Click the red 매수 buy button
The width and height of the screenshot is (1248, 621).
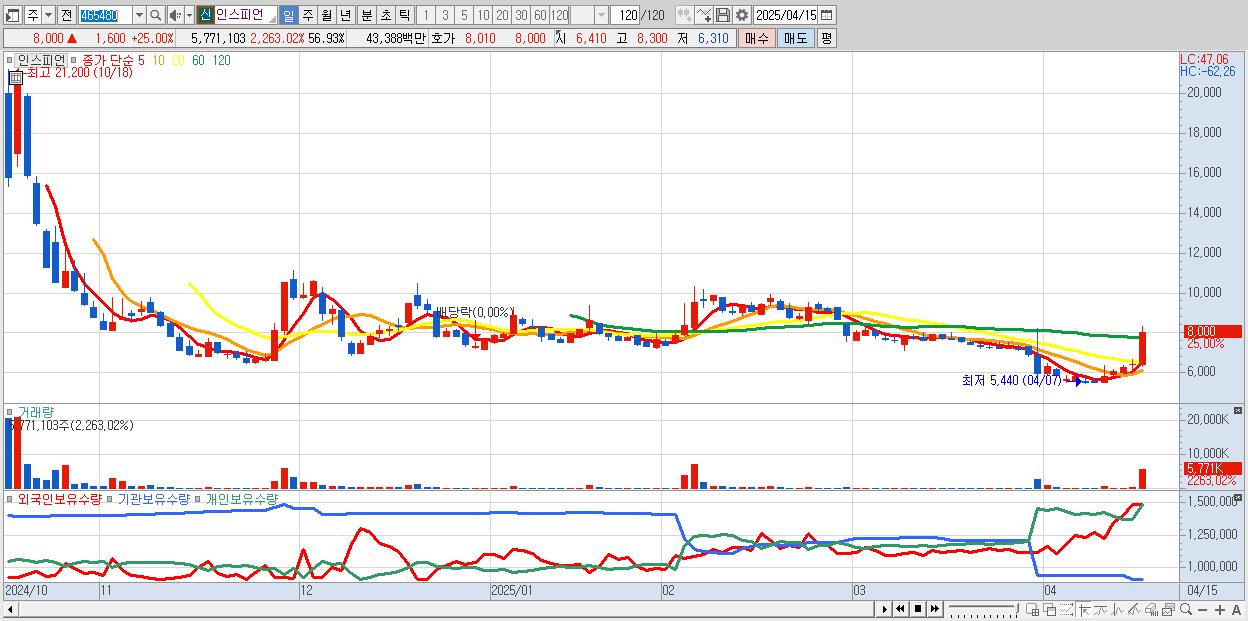[757, 37]
